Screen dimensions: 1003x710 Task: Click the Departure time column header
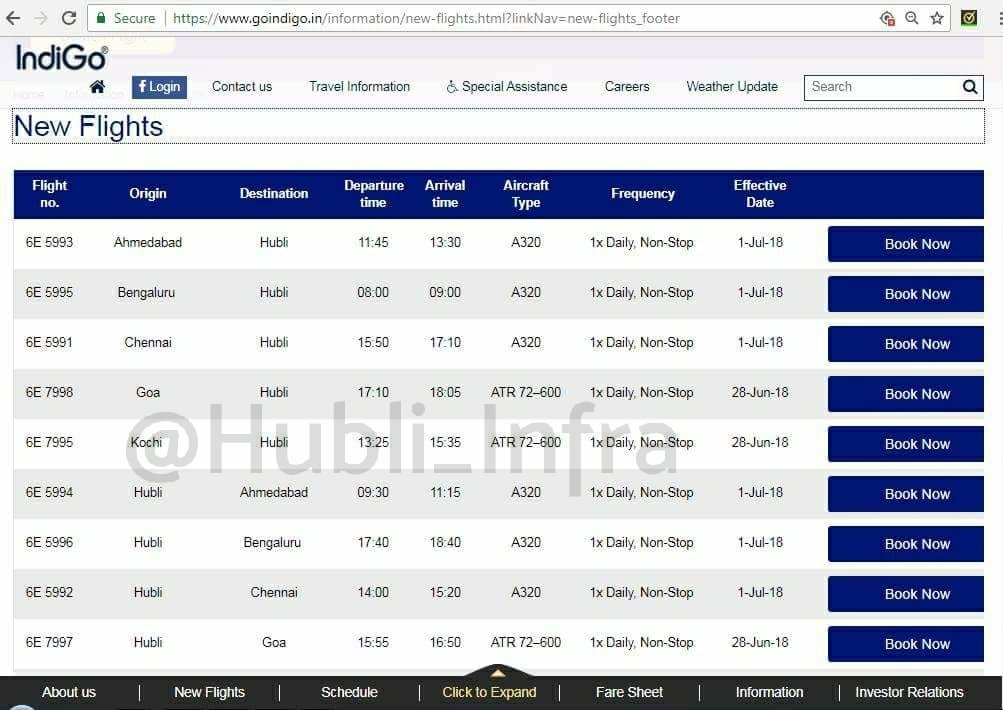374,194
